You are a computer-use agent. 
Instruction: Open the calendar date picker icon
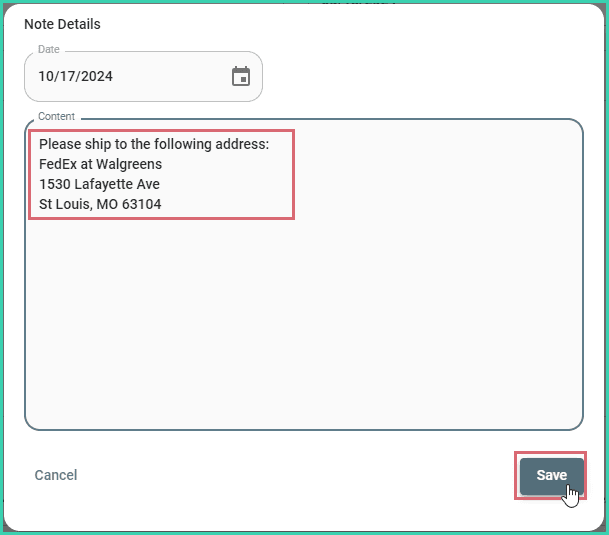pyautogui.click(x=241, y=76)
